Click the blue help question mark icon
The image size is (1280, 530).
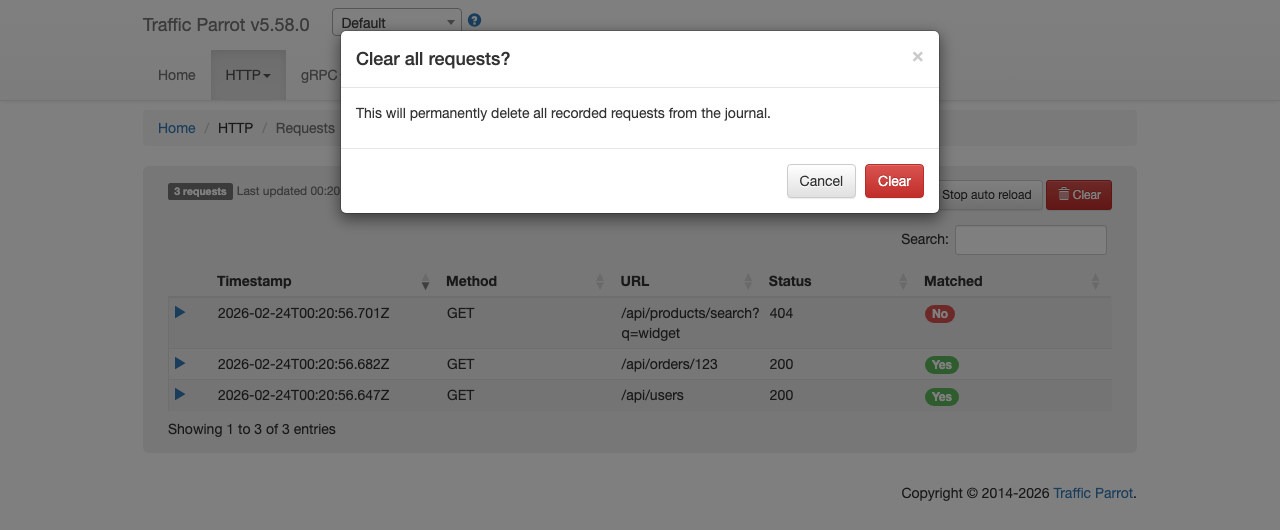click(474, 20)
